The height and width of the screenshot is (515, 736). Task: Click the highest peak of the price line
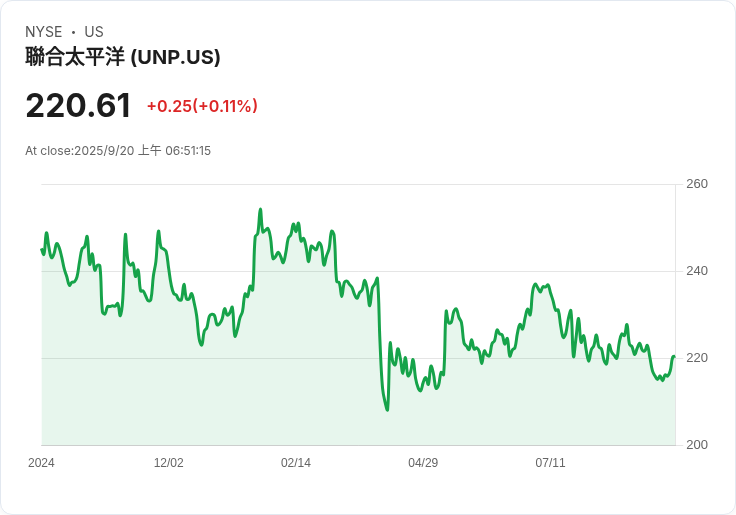click(260, 210)
